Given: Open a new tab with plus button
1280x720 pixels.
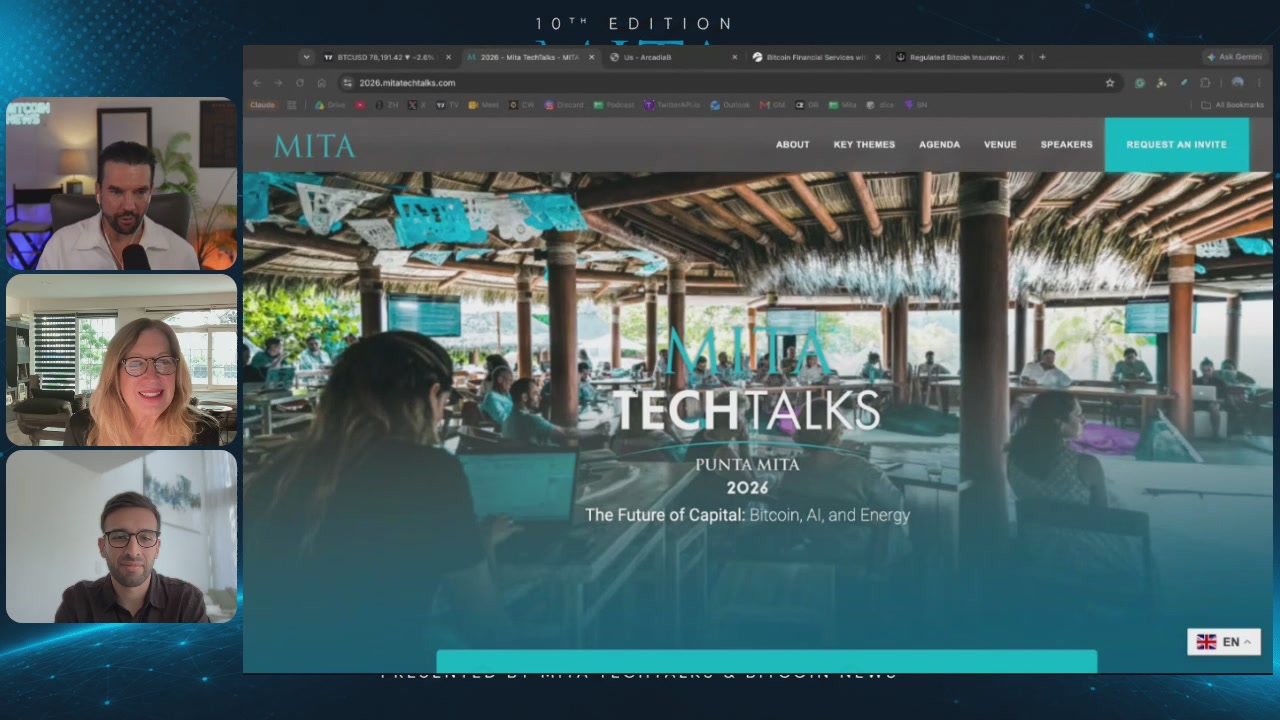Looking at the screenshot, I should [x=1042, y=57].
